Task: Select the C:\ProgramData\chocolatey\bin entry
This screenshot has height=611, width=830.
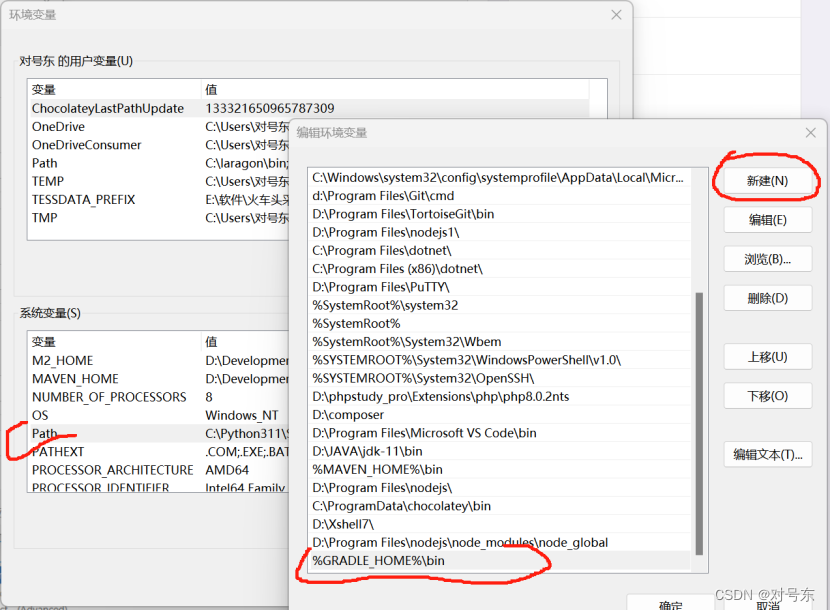Action: click(x=499, y=506)
